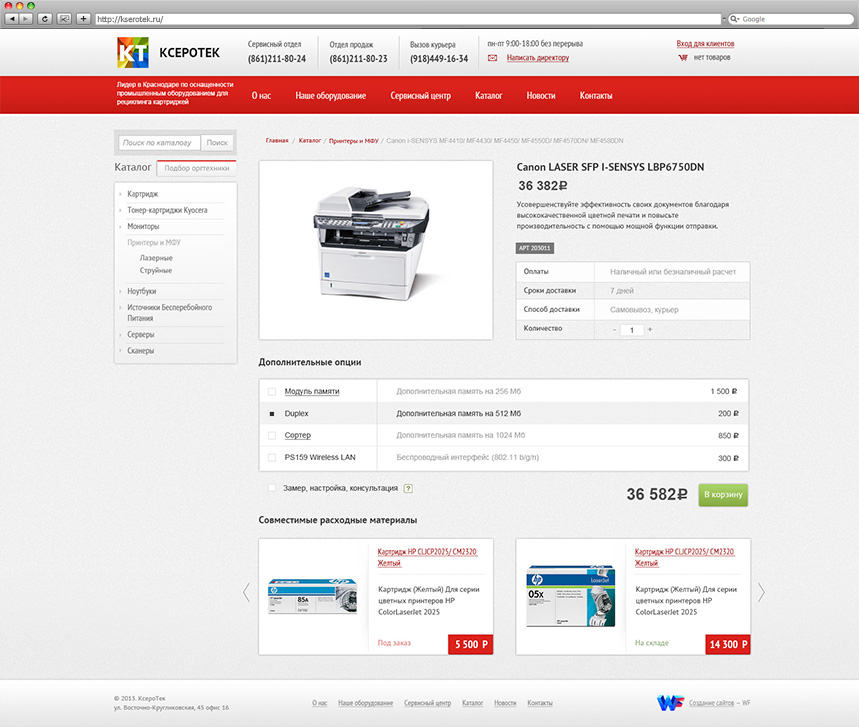Expand the Мониторы catalog category

(143, 226)
